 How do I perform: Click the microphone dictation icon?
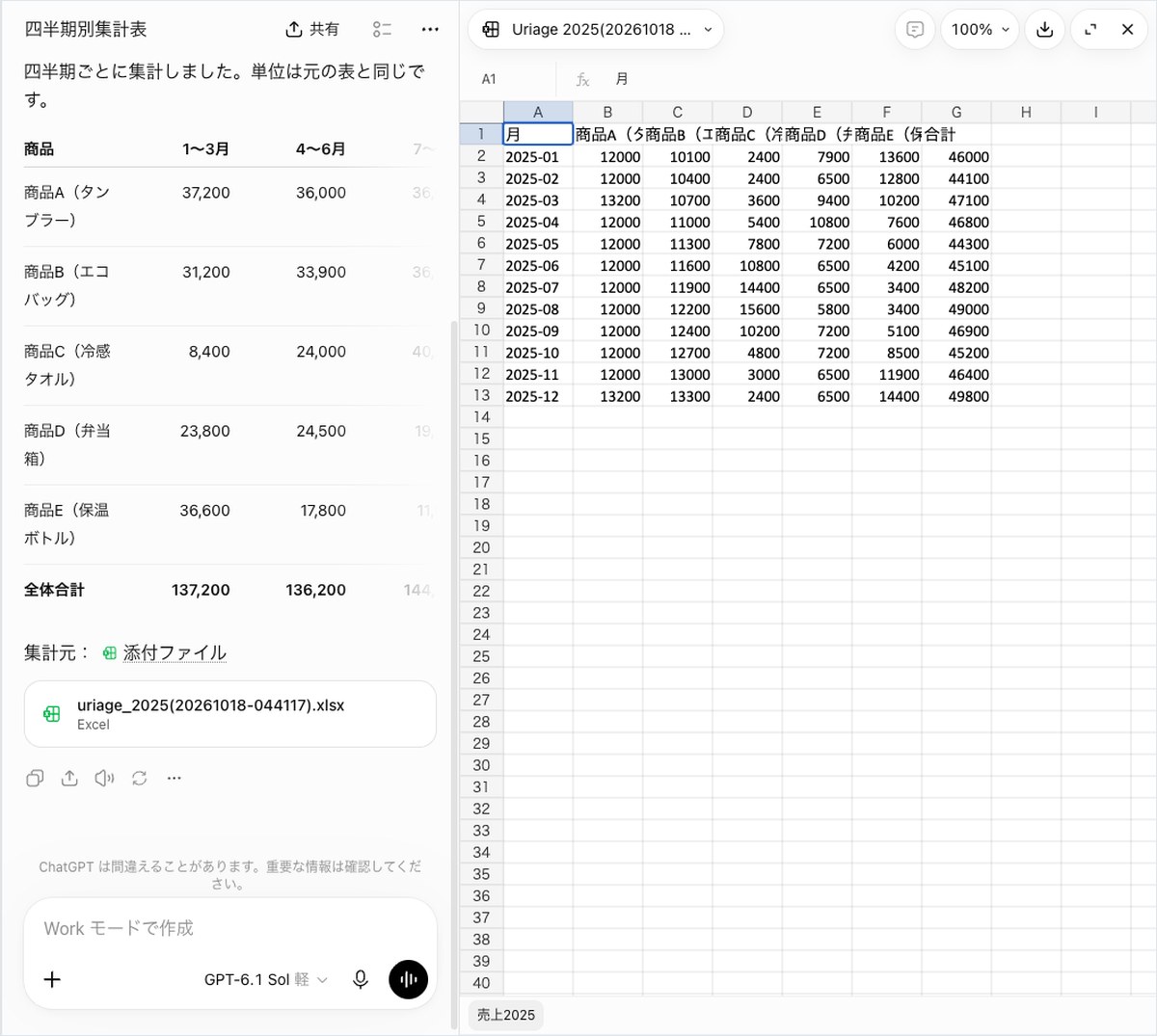tap(361, 979)
